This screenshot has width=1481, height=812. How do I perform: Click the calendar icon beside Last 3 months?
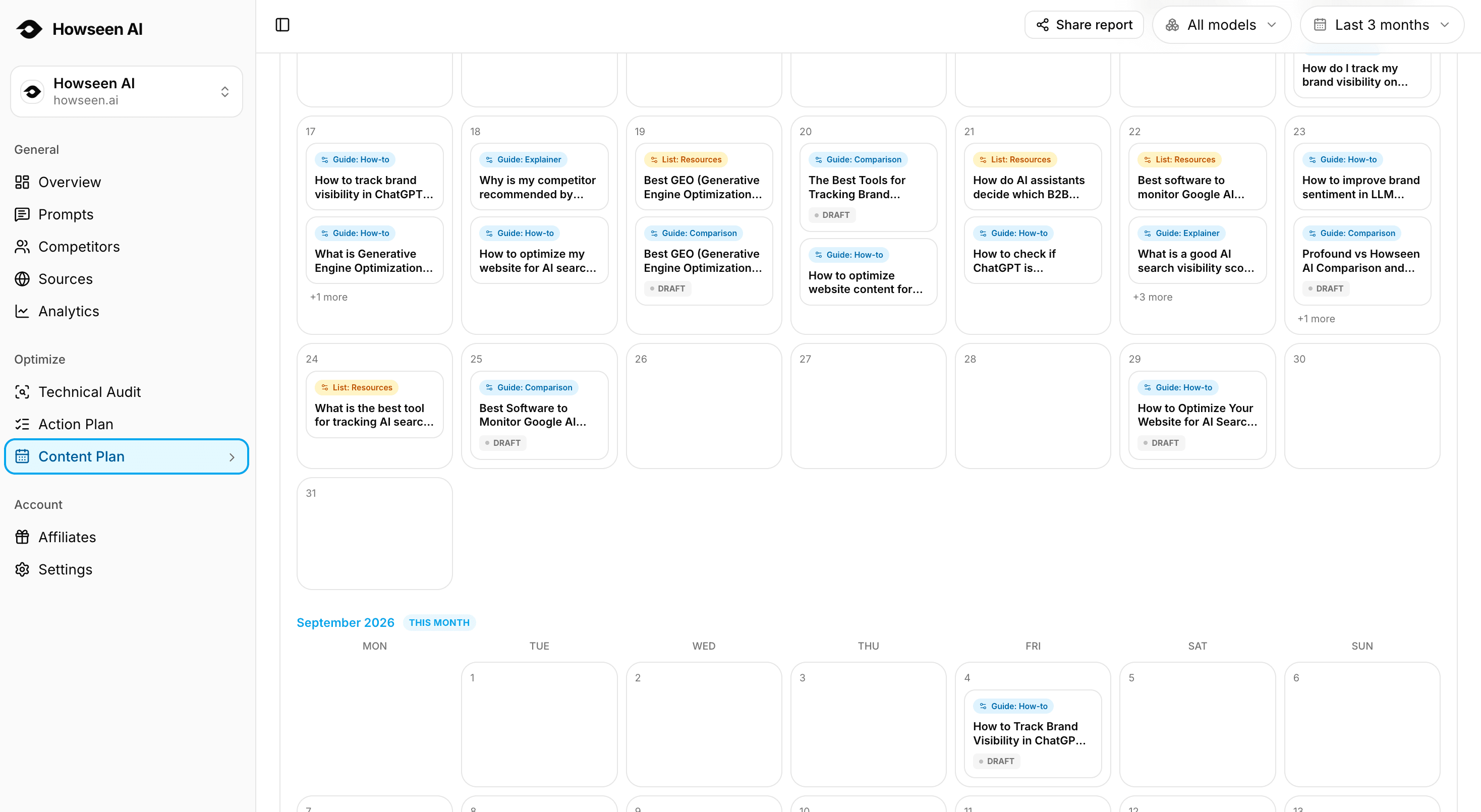tap(1320, 25)
